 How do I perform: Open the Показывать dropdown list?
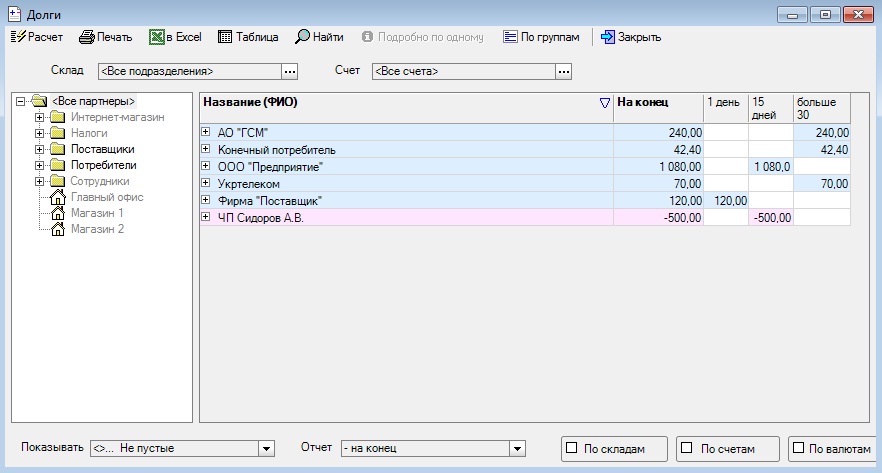[x=266, y=449]
